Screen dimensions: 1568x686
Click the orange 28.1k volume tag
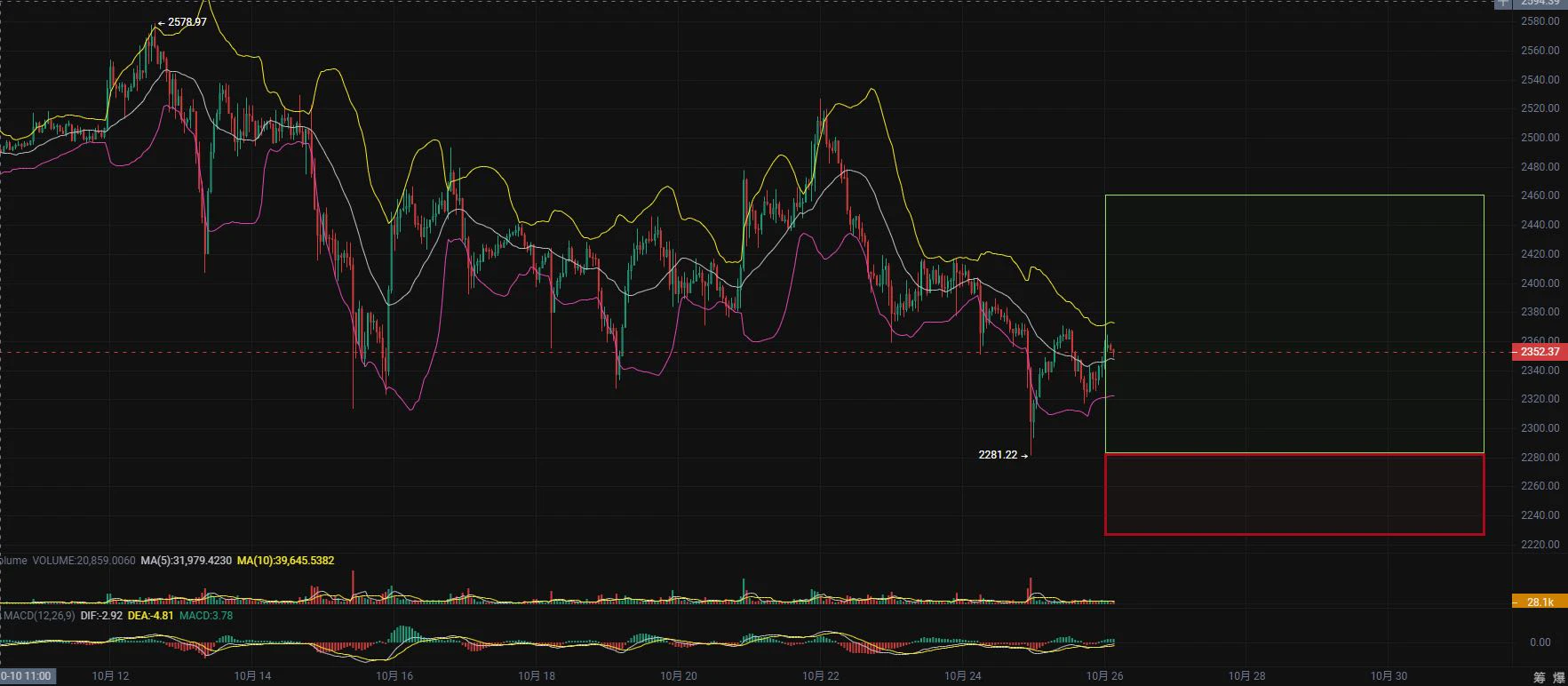[x=1539, y=602]
